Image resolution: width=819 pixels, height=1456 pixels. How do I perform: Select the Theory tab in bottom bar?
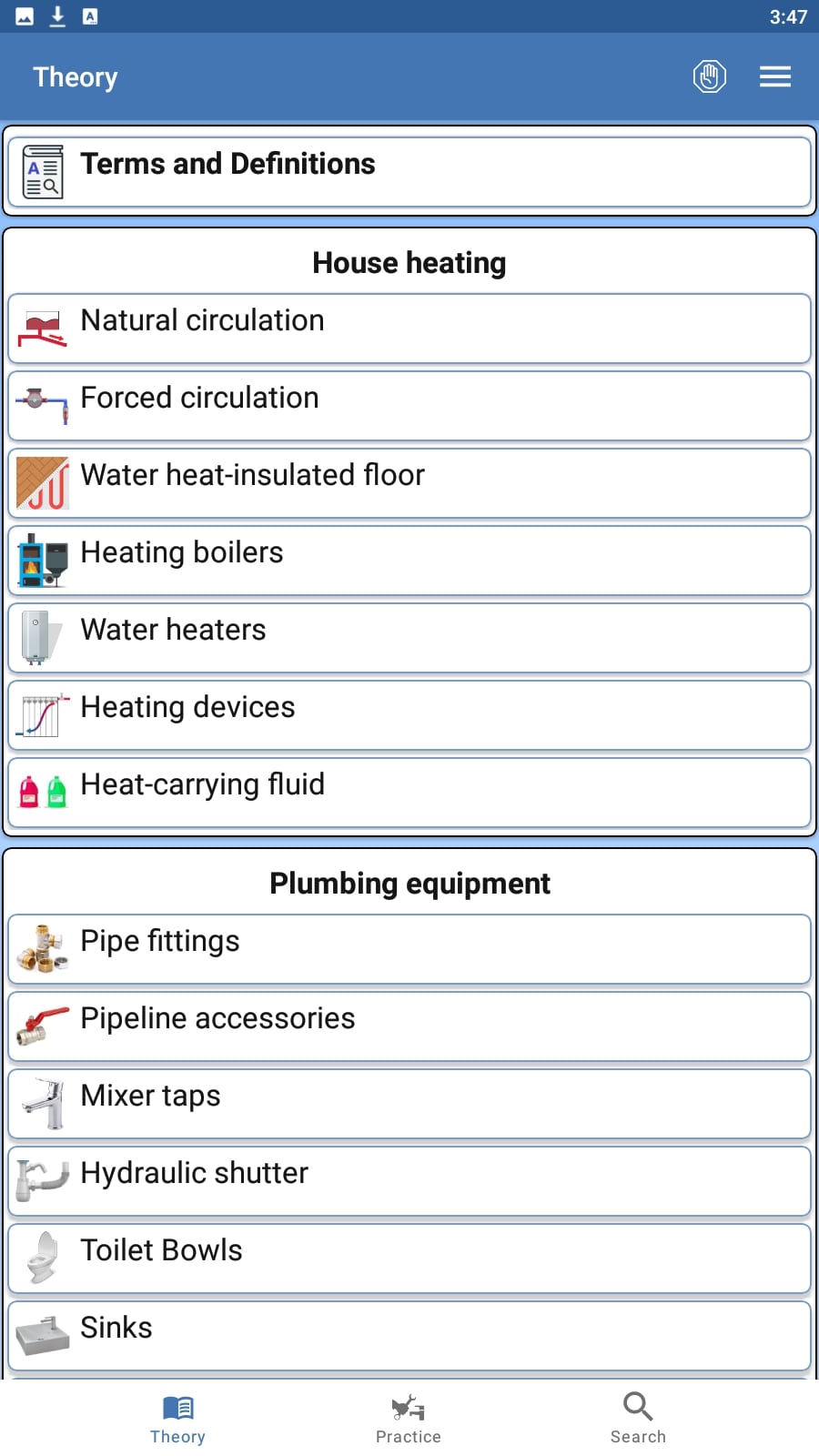point(177,1419)
